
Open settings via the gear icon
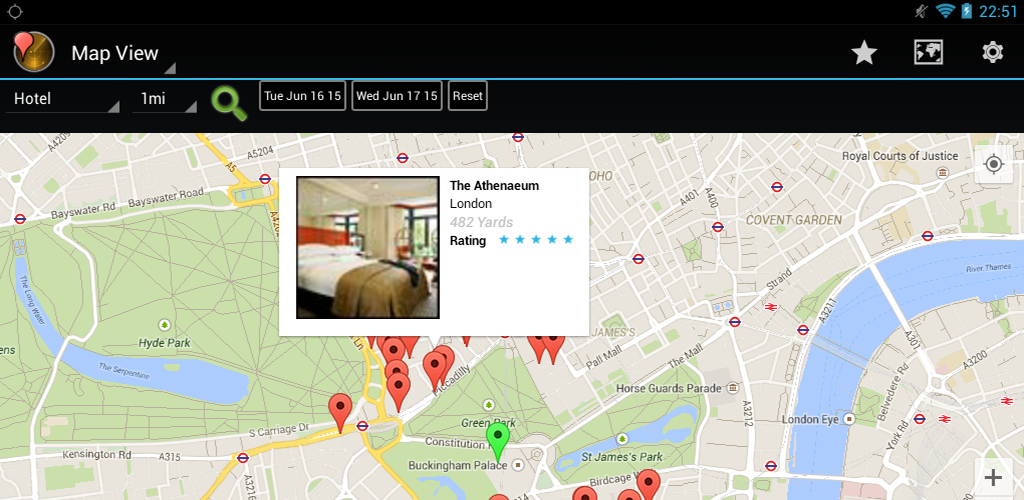[992, 52]
